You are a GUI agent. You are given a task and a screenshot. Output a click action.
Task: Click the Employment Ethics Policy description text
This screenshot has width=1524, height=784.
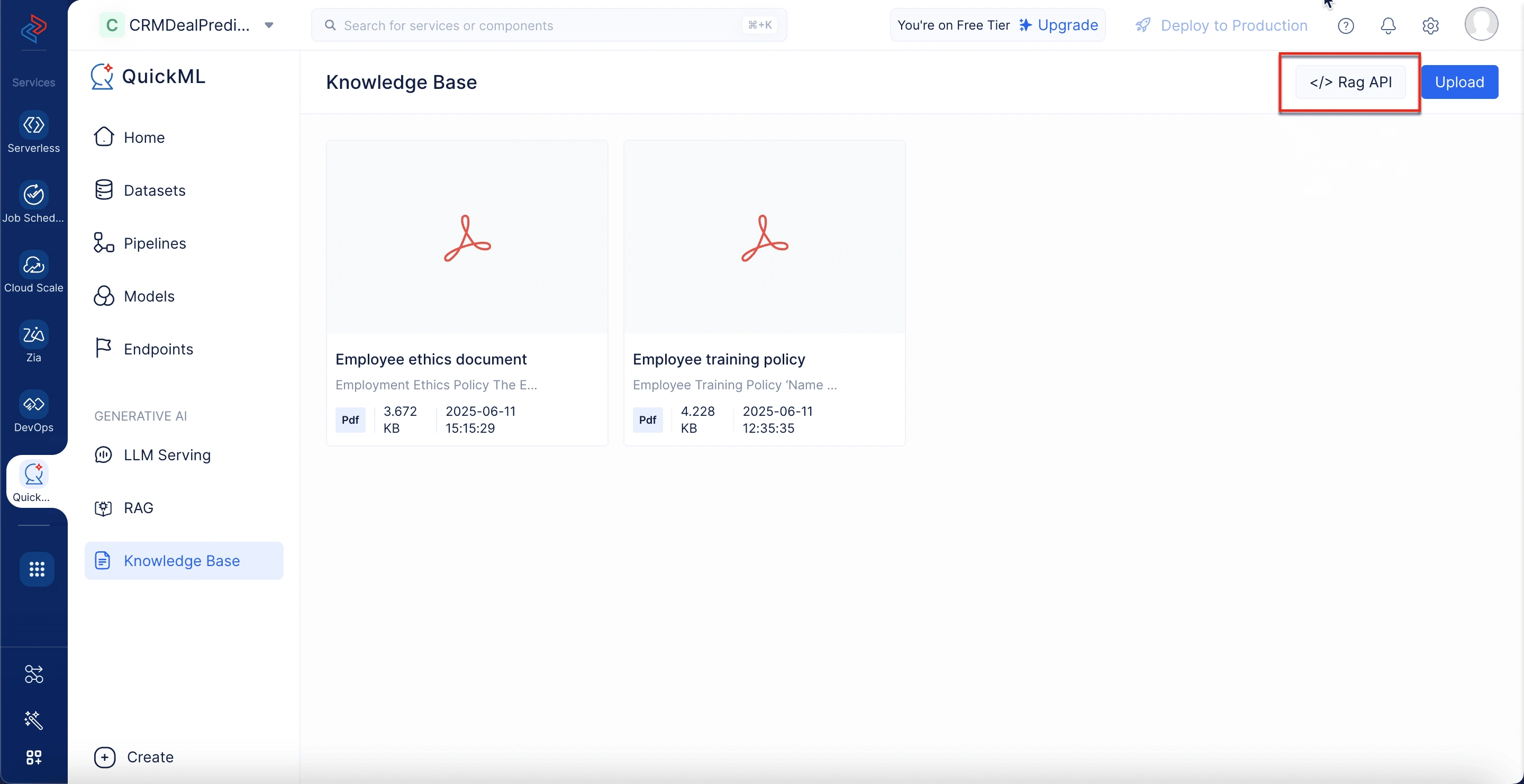coord(436,385)
